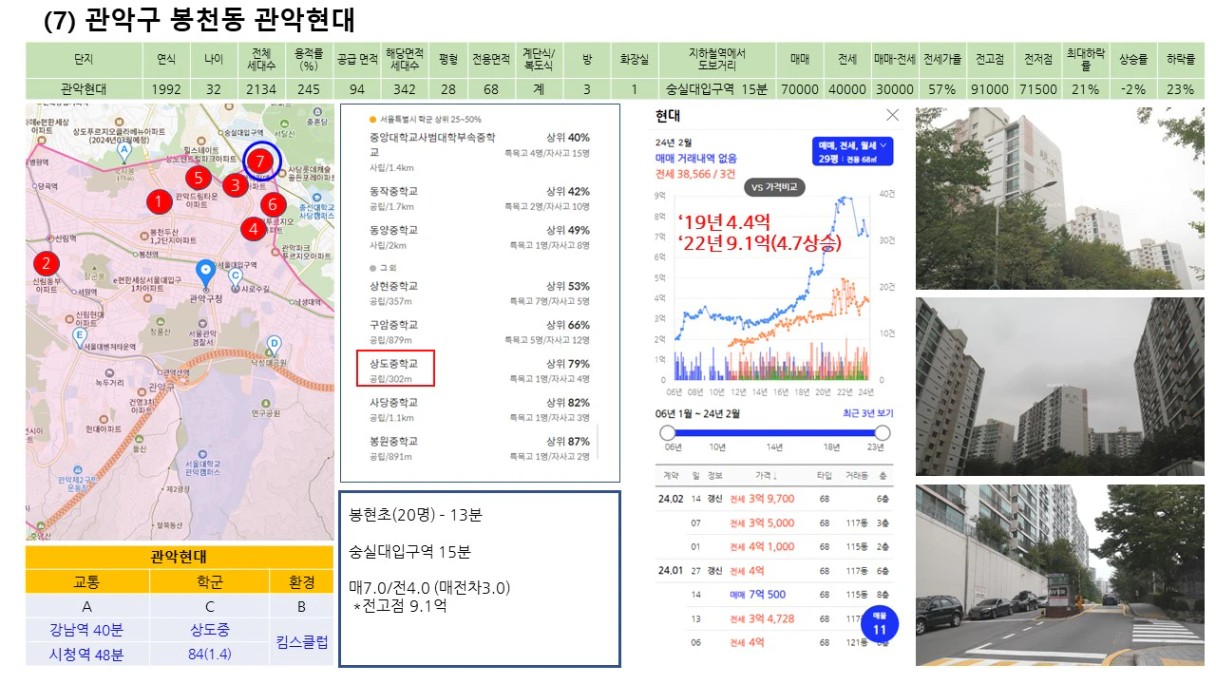Close the 현대 price panel with the X
Screen dimensions: 1216x684
coord(892,116)
